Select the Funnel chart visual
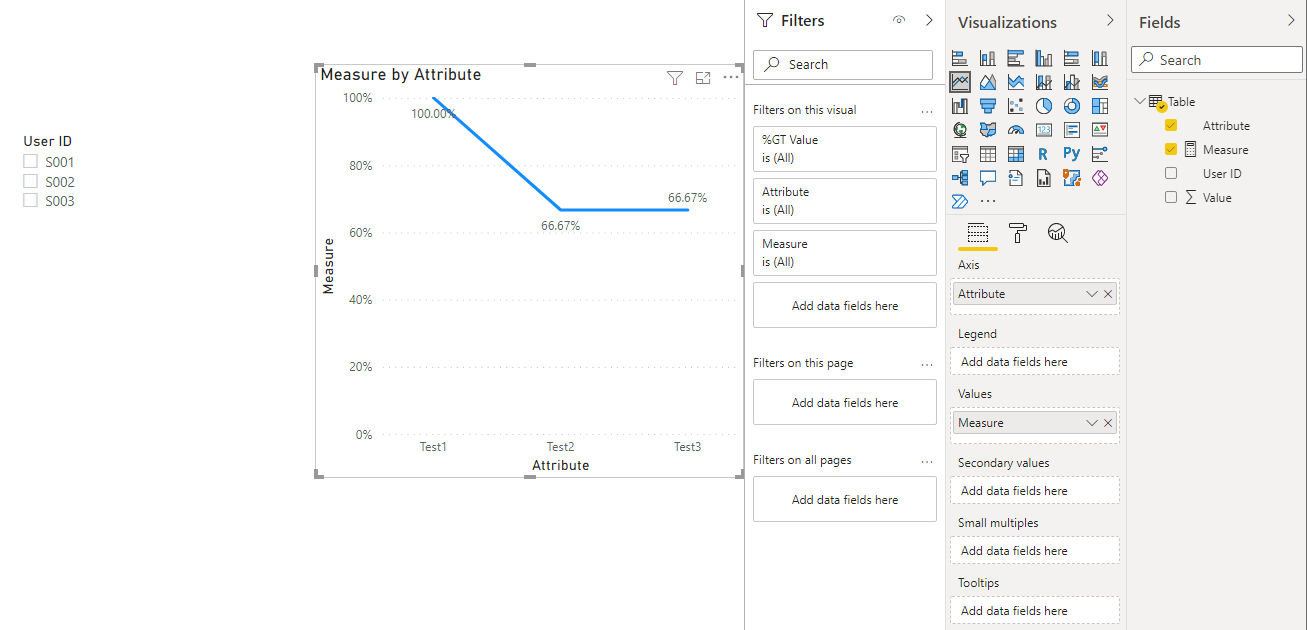This screenshot has width=1307, height=630. click(988, 105)
